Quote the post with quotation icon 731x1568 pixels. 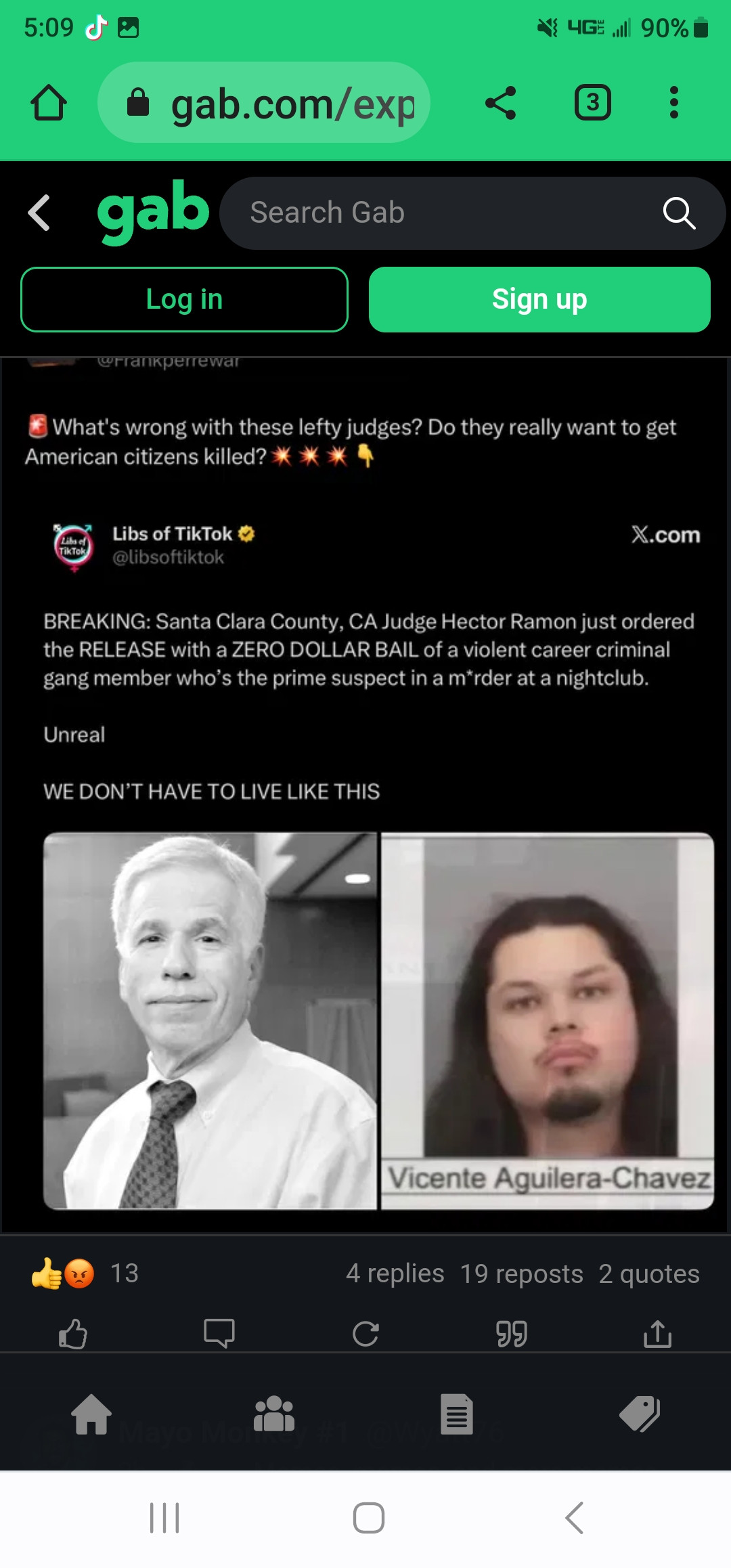[x=512, y=1334]
